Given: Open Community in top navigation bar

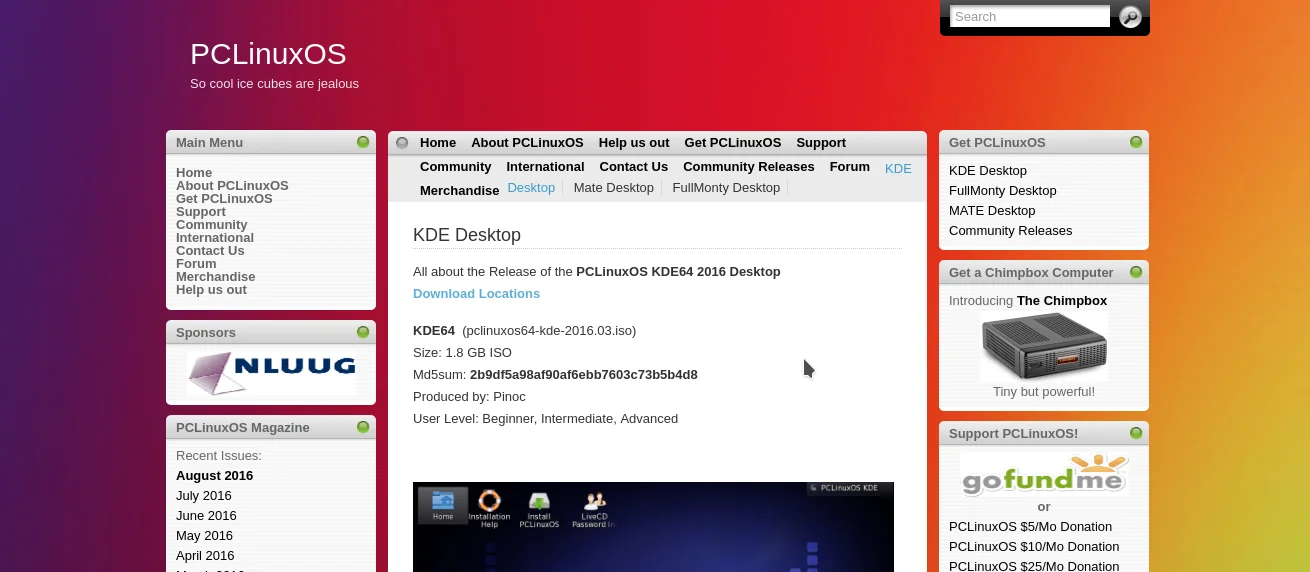Looking at the screenshot, I should [x=455, y=167].
